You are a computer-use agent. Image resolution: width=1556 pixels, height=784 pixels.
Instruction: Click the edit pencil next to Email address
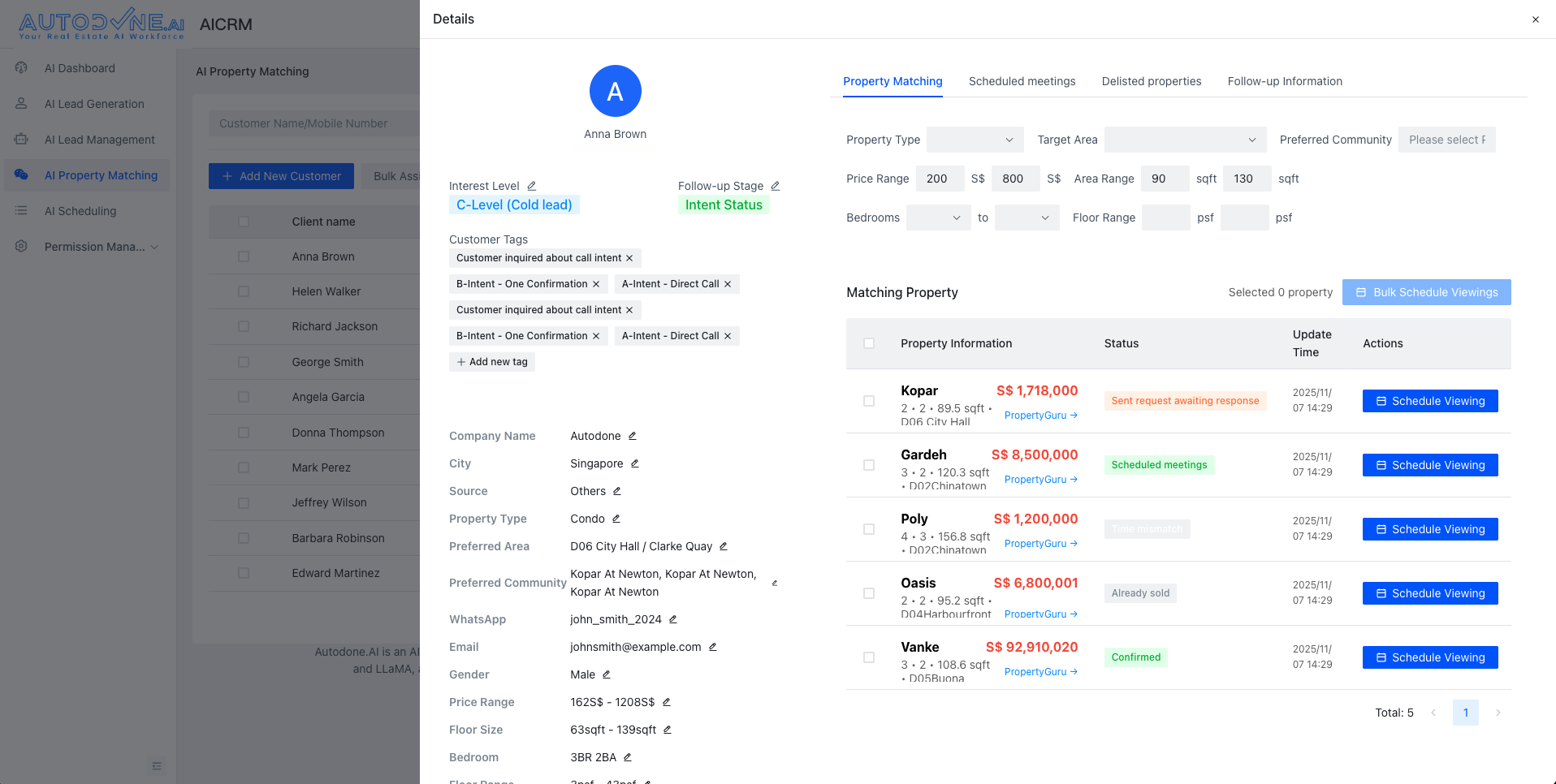point(712,647)
